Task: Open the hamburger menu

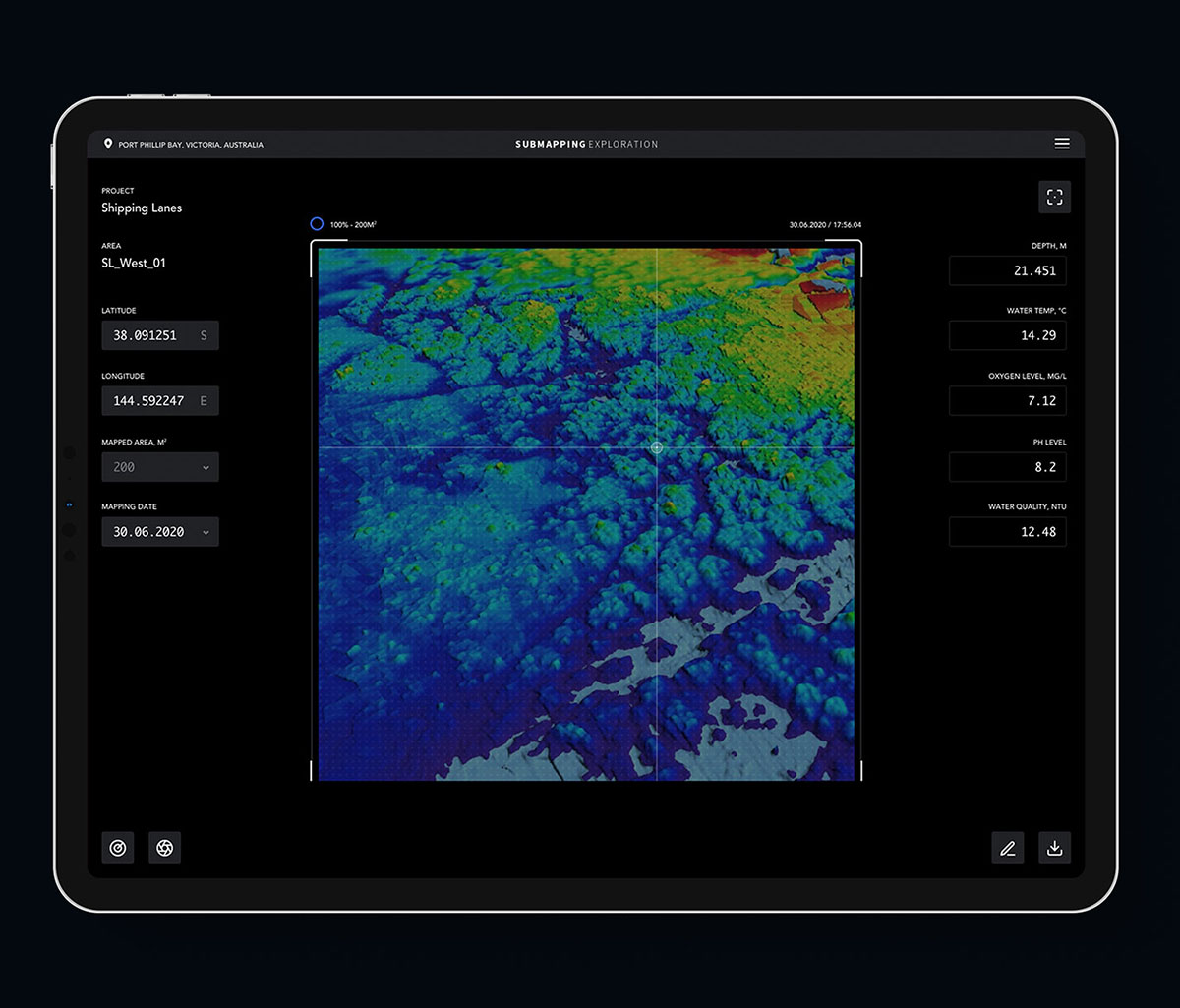Action: [x=1062, y=144]
